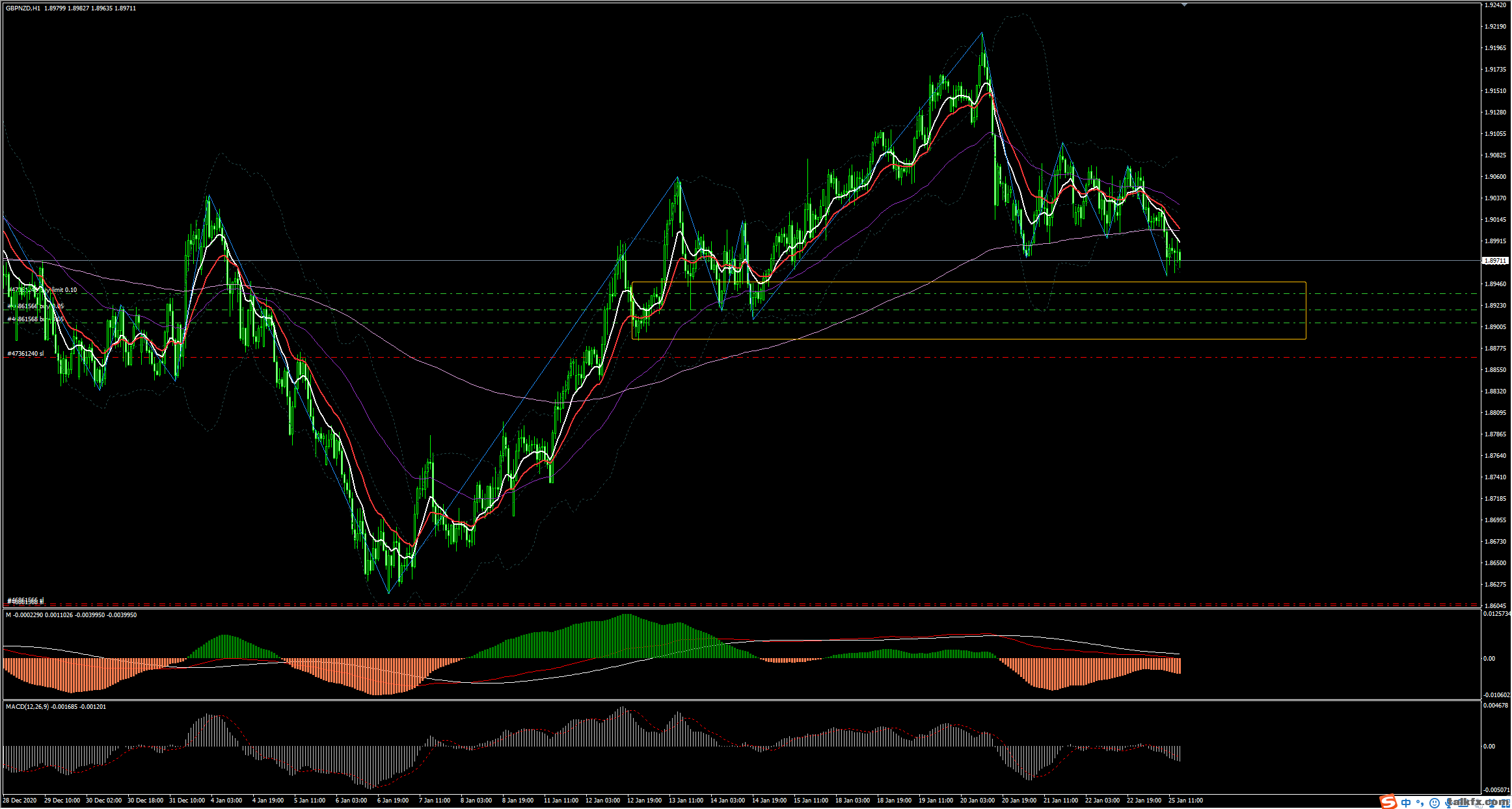Click price scale value 1.90145
The width and height of the screenshot is (1512, 809).
coord(1495,220)
